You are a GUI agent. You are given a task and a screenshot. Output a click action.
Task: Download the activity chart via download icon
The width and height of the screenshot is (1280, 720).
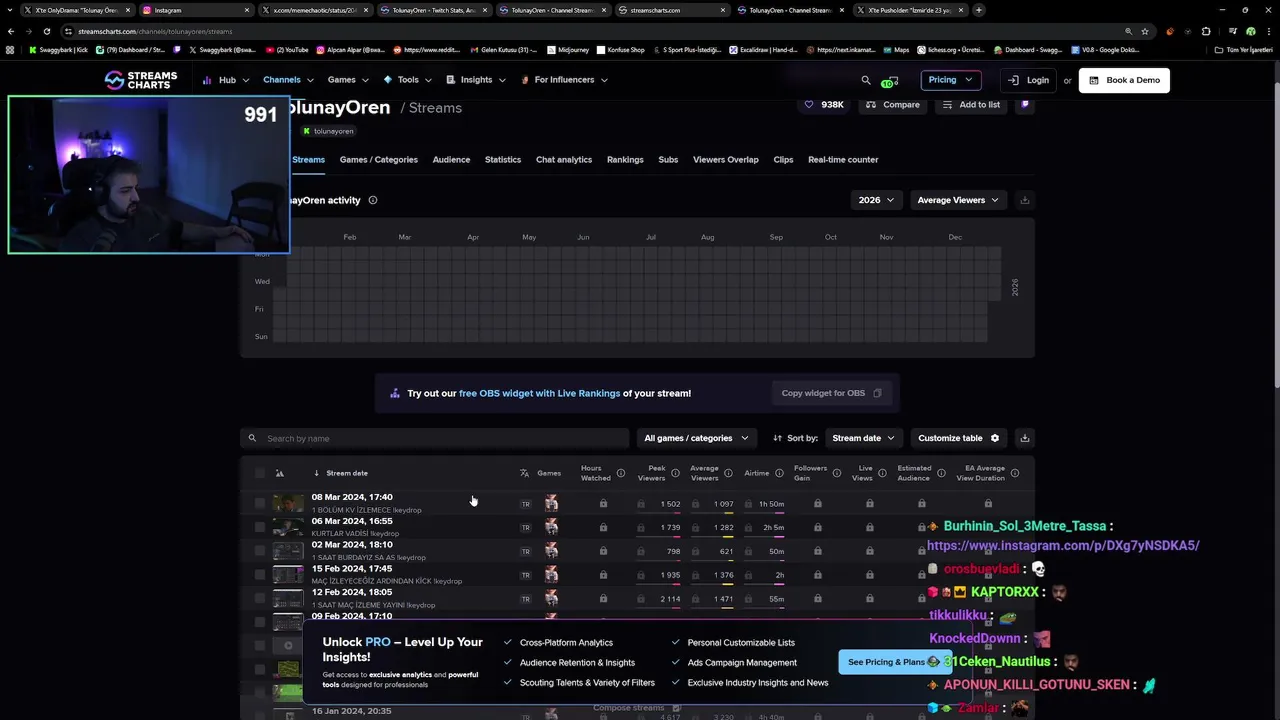pos(1024,200)
